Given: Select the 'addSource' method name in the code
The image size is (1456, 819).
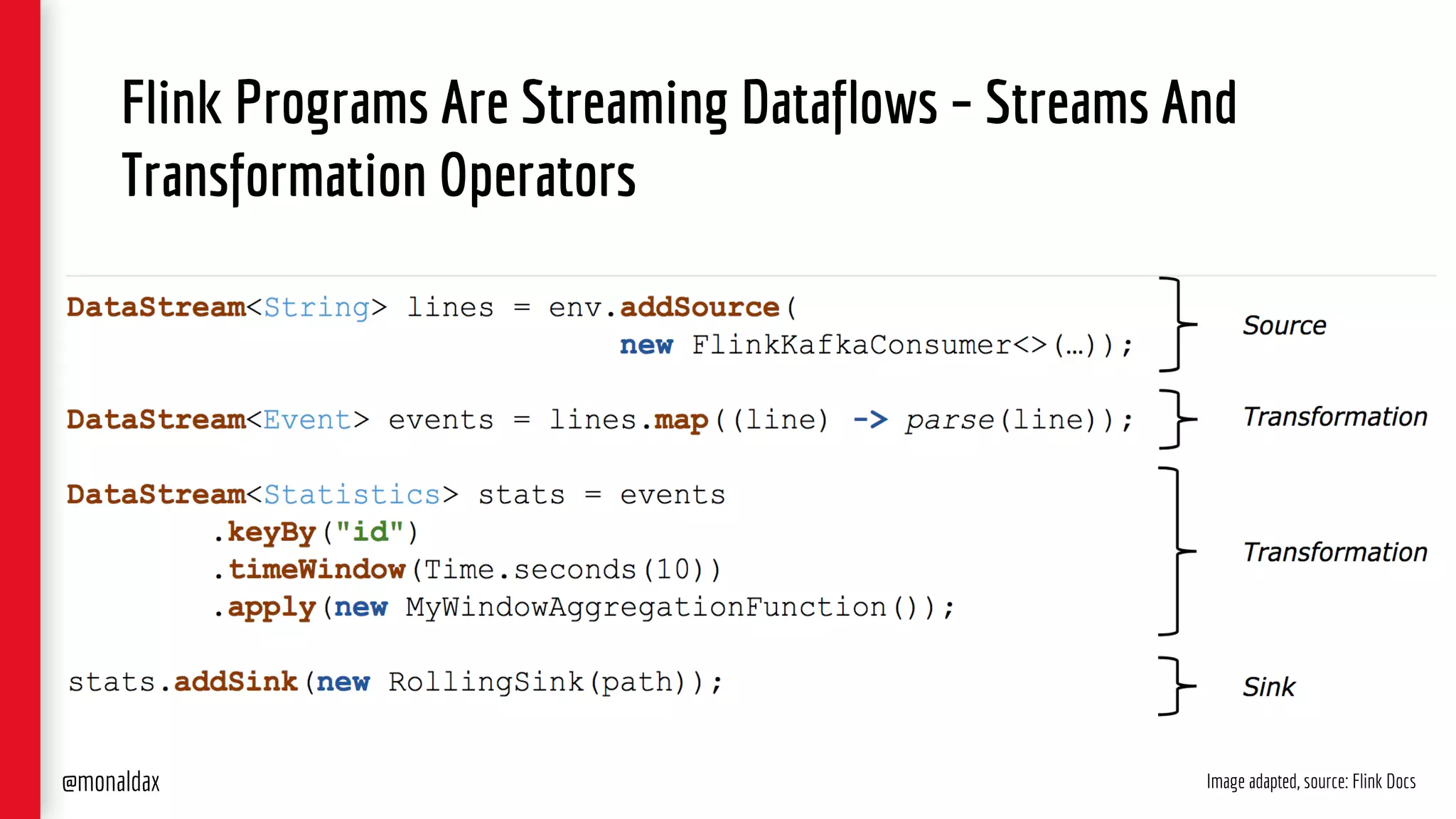Looking at the screenshot, I should [x=700, y=307].
